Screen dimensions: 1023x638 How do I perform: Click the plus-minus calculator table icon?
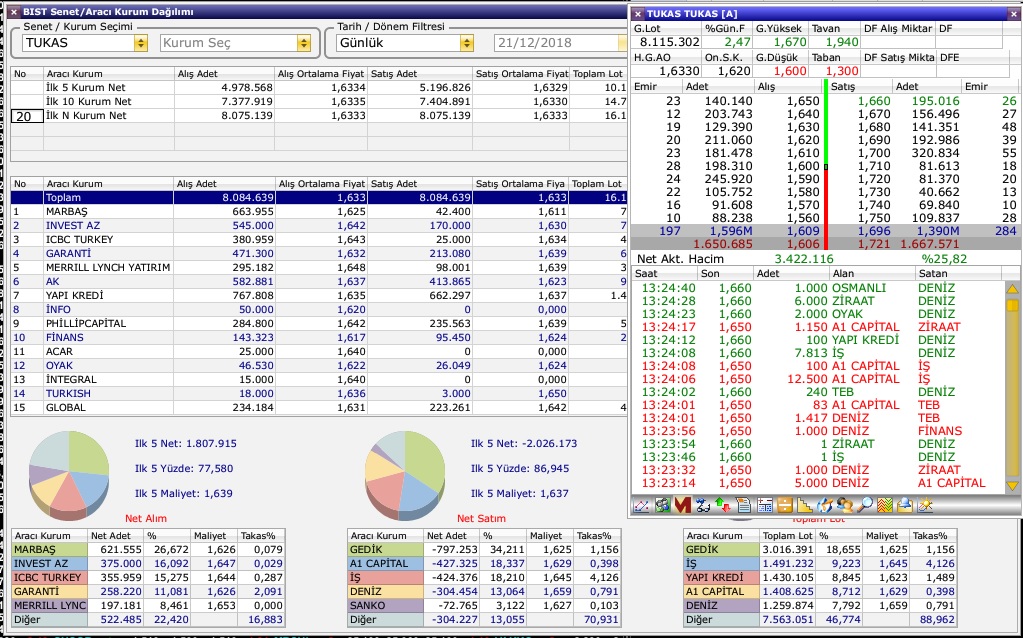point(764,505)
